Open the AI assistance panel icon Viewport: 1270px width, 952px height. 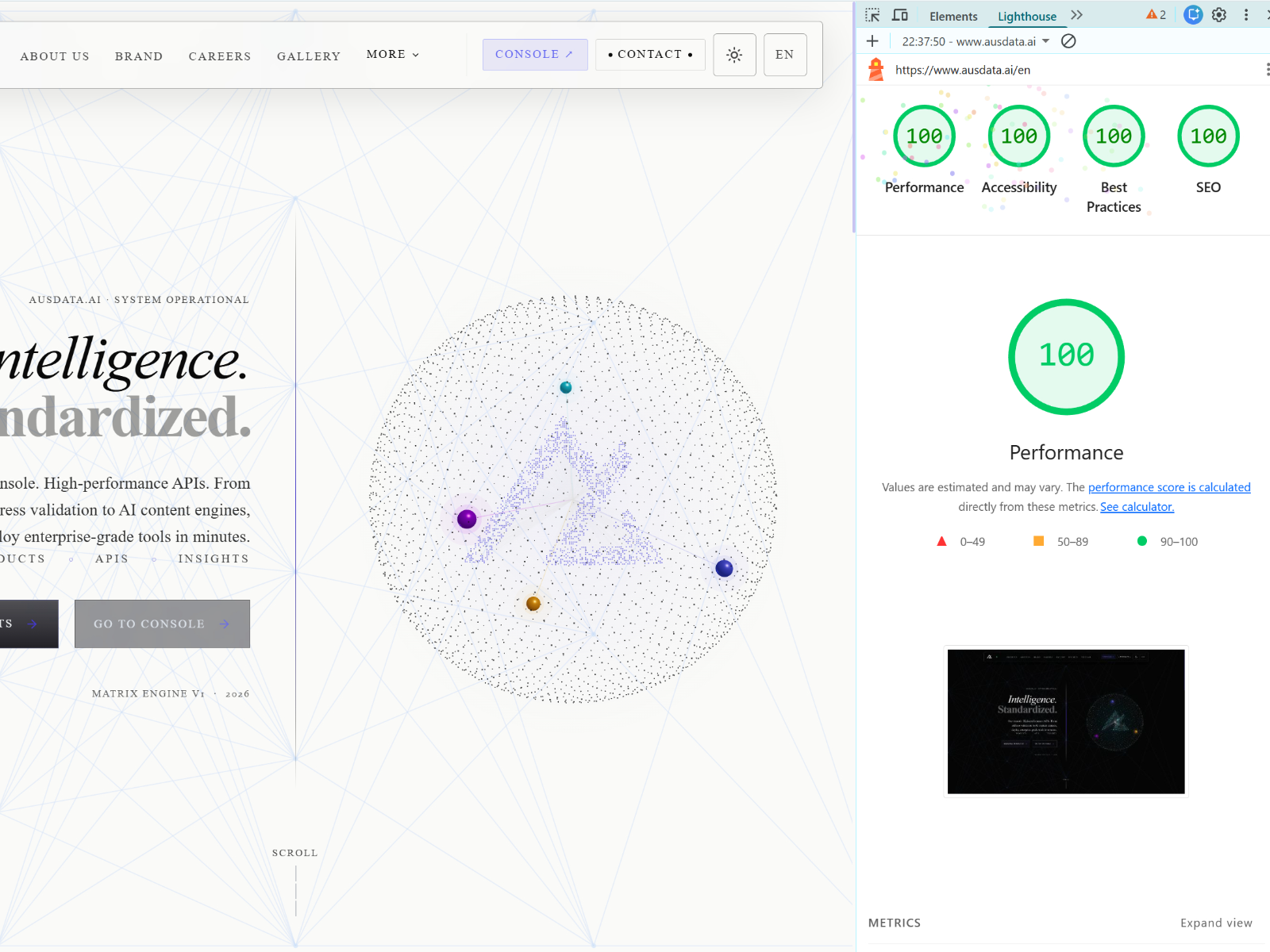[1193, 15]
